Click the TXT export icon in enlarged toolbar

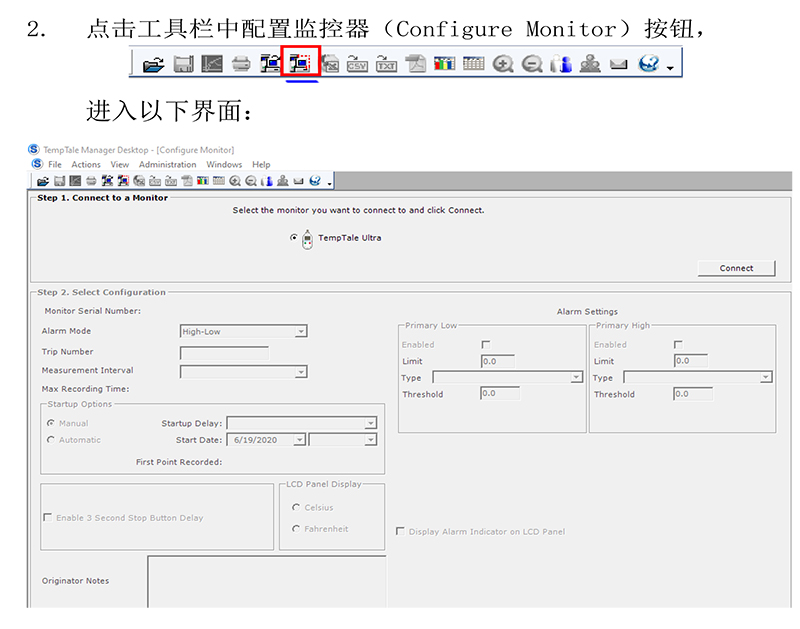click(386, 64)
